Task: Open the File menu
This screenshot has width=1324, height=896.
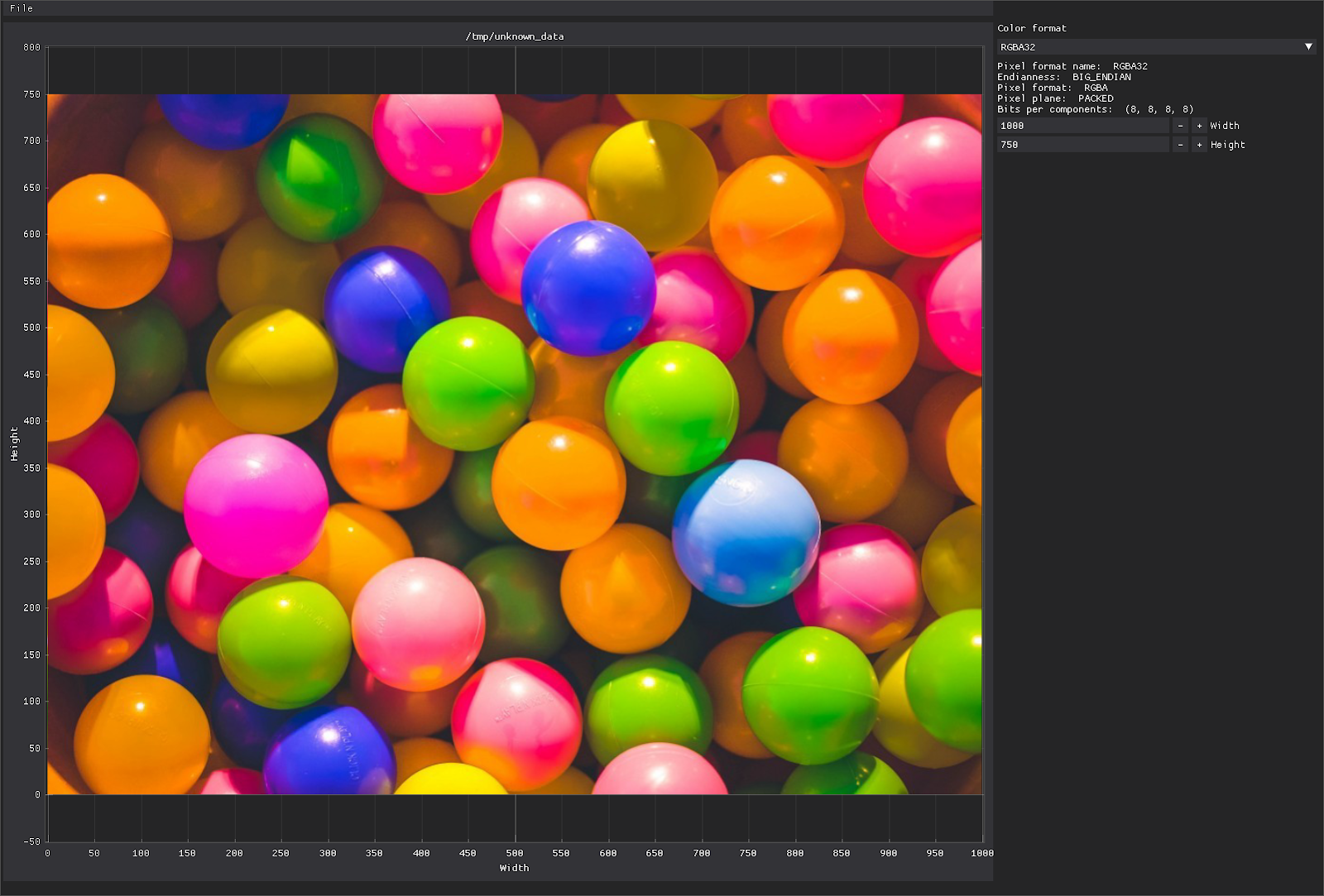Action: (x=22, y=8)
